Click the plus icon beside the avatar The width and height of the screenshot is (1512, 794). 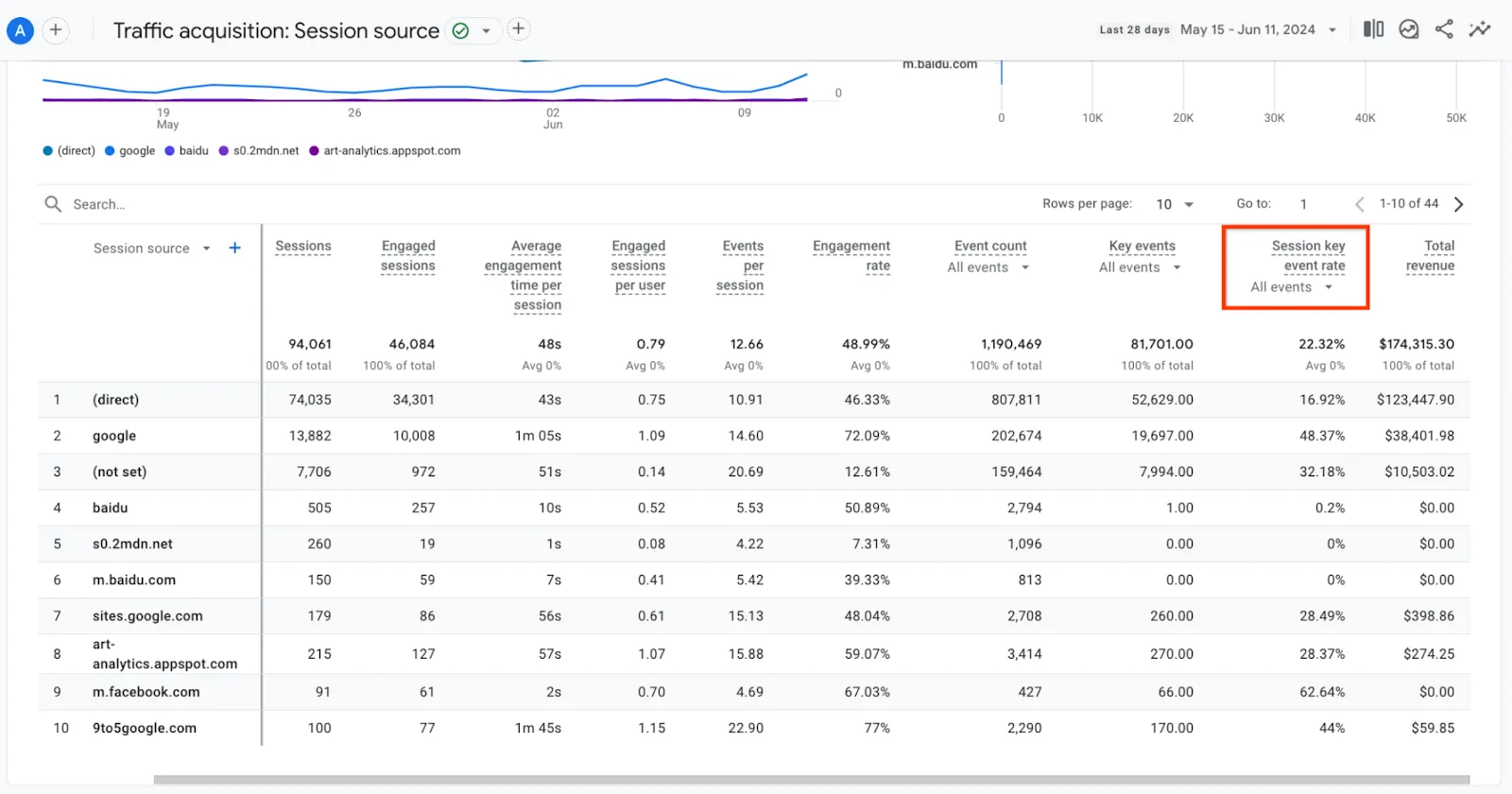(56, 30)
